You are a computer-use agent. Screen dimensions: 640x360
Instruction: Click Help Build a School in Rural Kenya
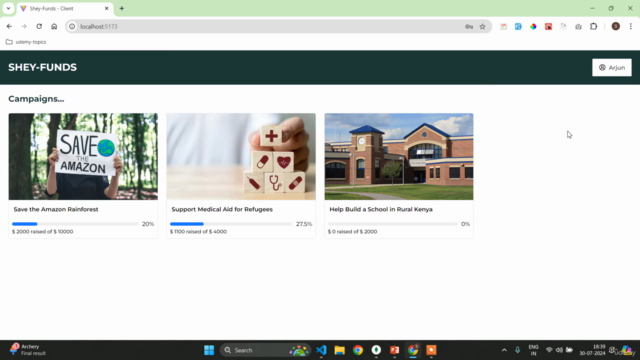(381, 209)
